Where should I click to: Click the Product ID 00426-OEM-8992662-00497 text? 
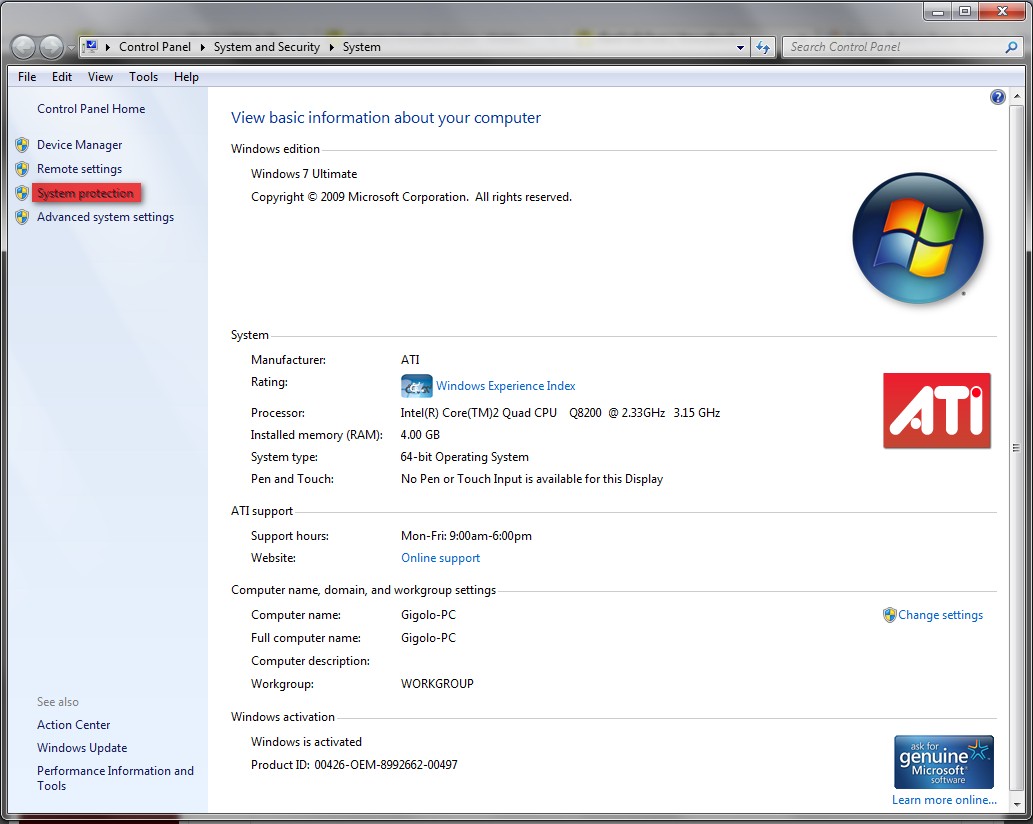coord(354,765)
